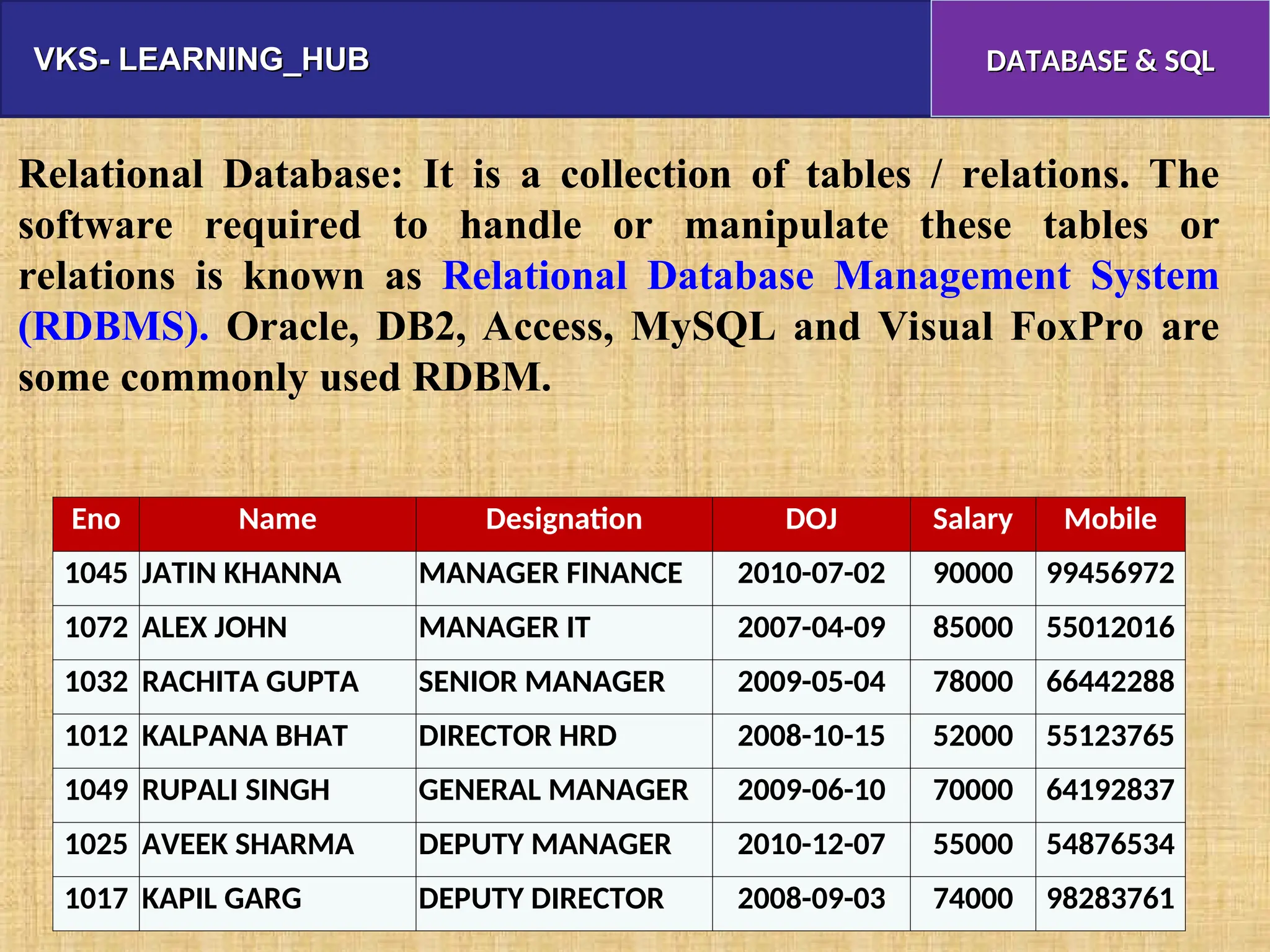Click mobile number 54876534
The height and width of the screenshot is (952, 1270).
[x=1110, y=845]
